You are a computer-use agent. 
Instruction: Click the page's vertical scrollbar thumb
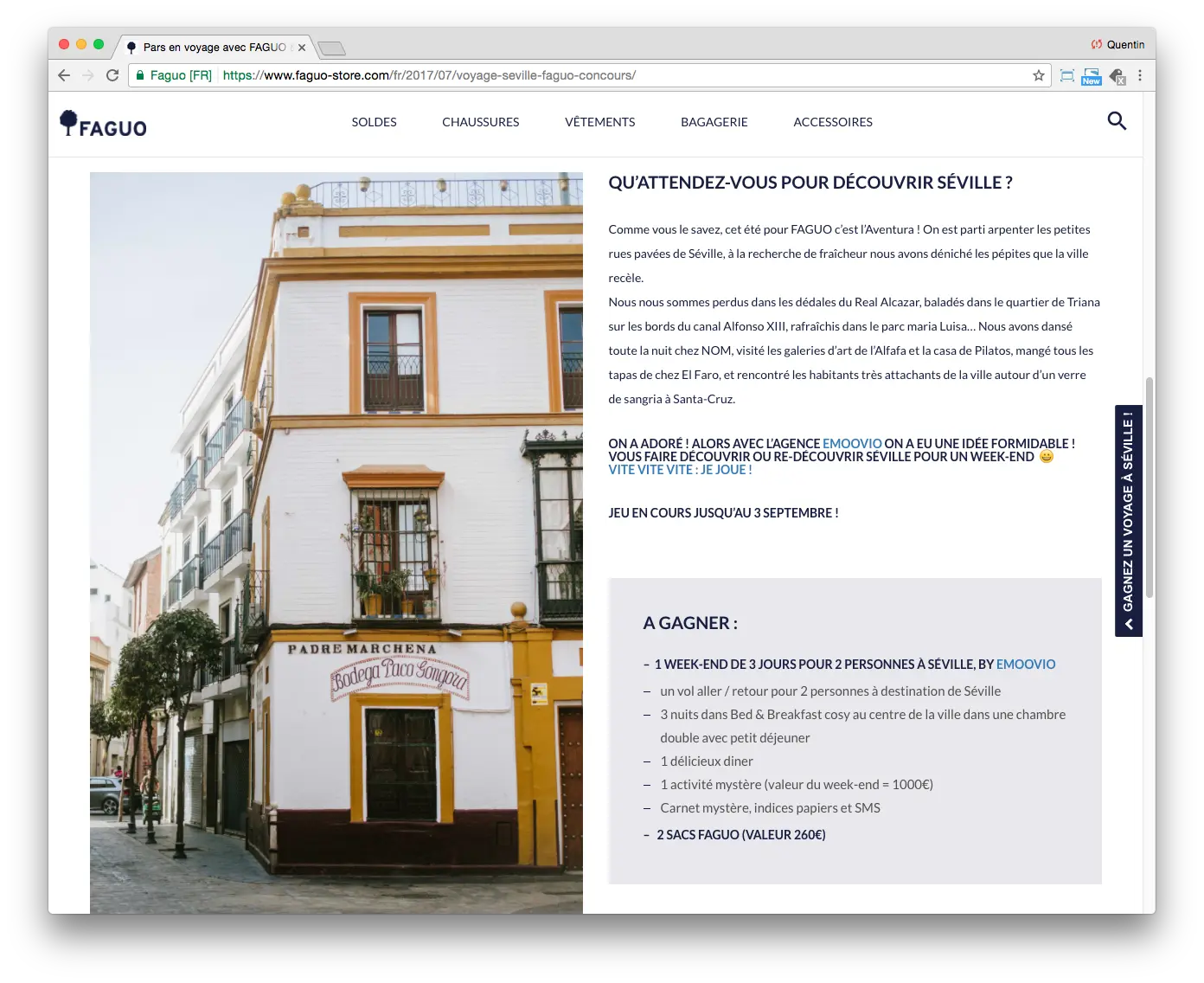point(1150,487)
